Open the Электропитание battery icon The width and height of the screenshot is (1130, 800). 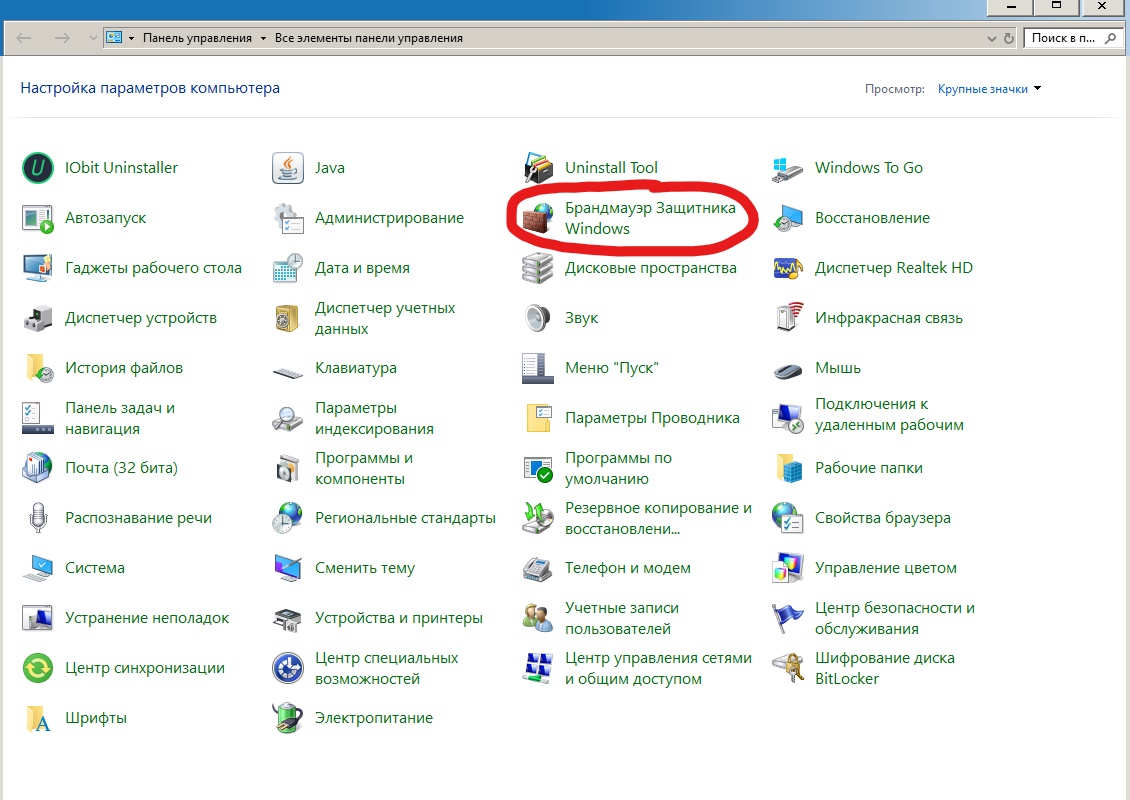click(288, 718)
